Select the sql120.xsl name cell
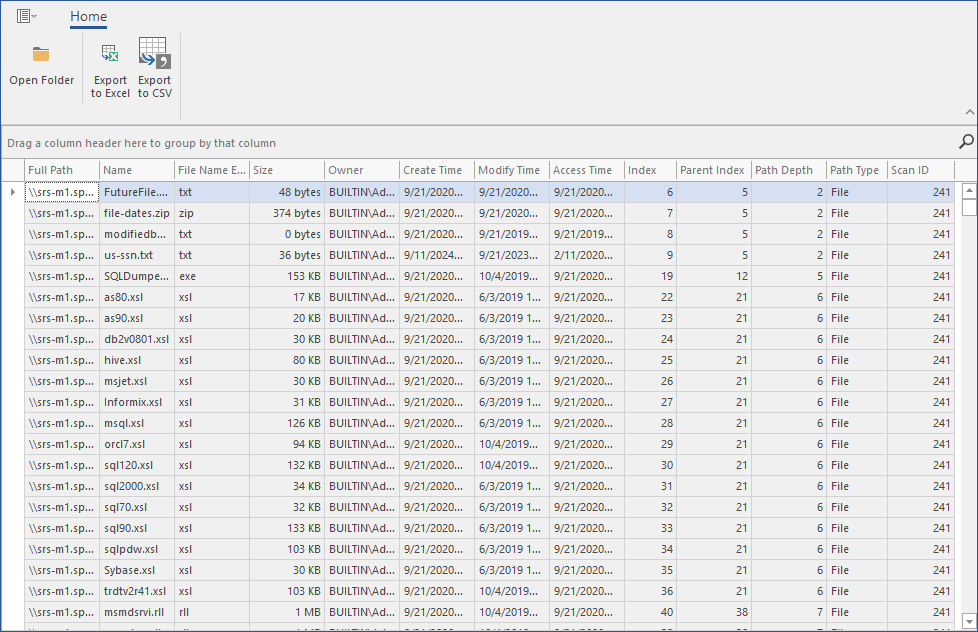 137,465
